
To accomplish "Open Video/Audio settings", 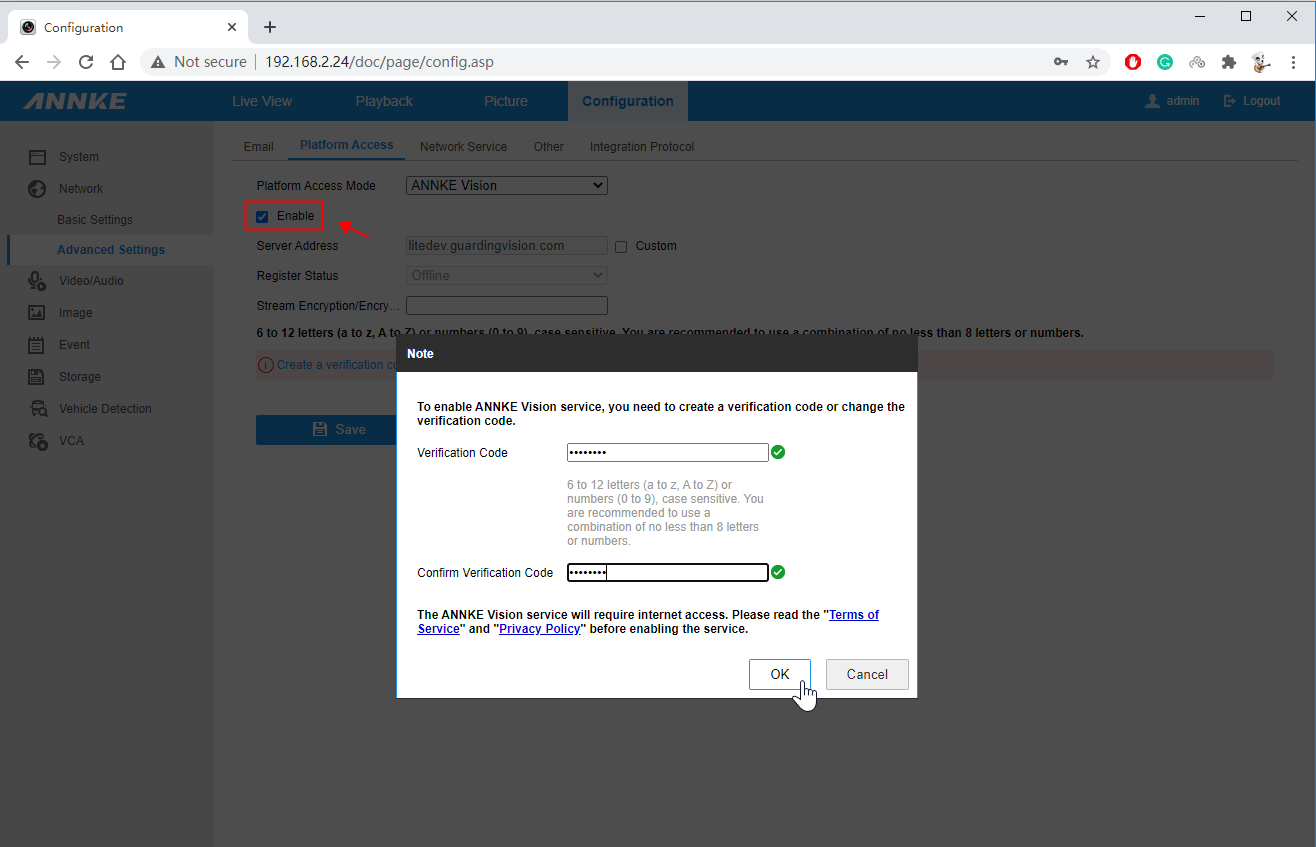I will tap(37, 280).
